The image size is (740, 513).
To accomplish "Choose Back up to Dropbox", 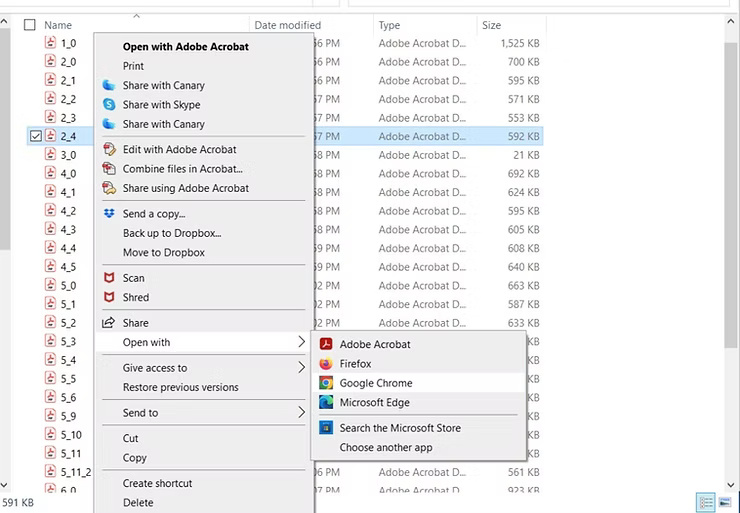I will (172, 233).
